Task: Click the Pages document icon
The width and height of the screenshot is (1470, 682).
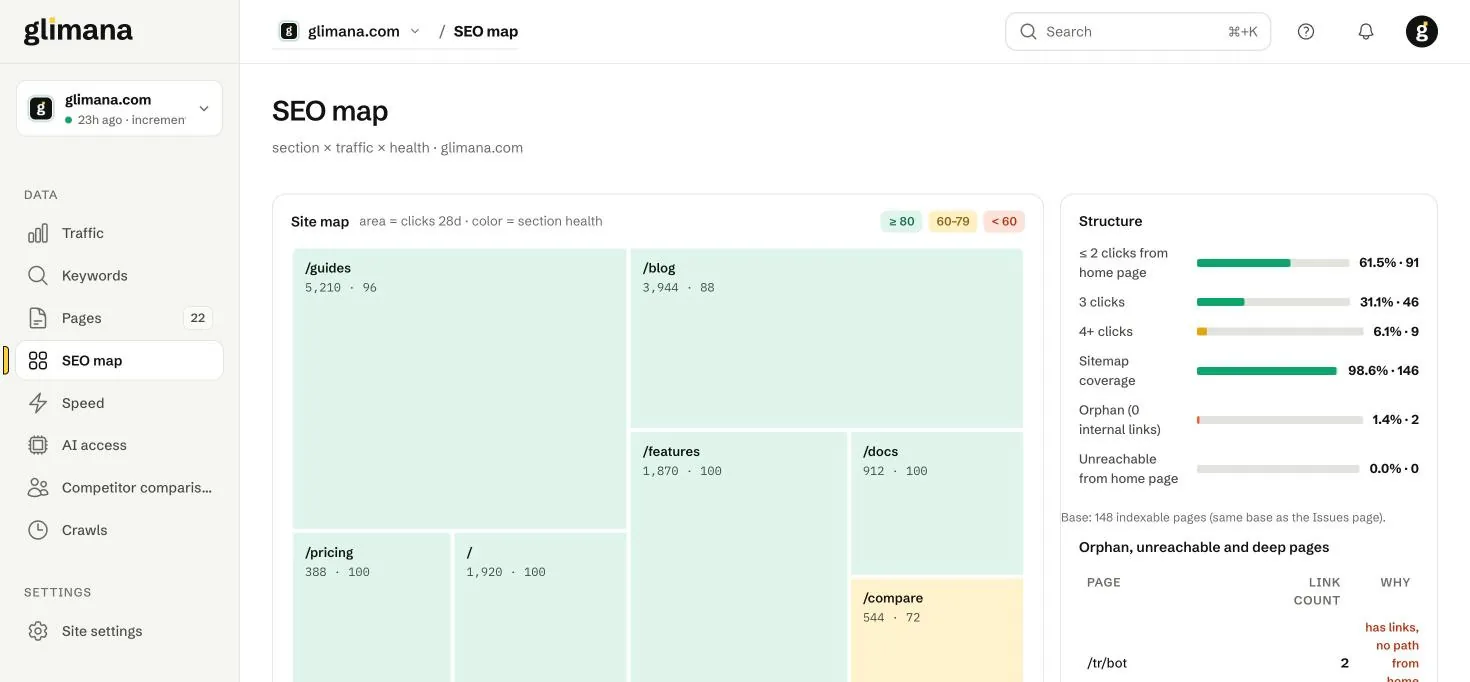Action: pos(38,318)
